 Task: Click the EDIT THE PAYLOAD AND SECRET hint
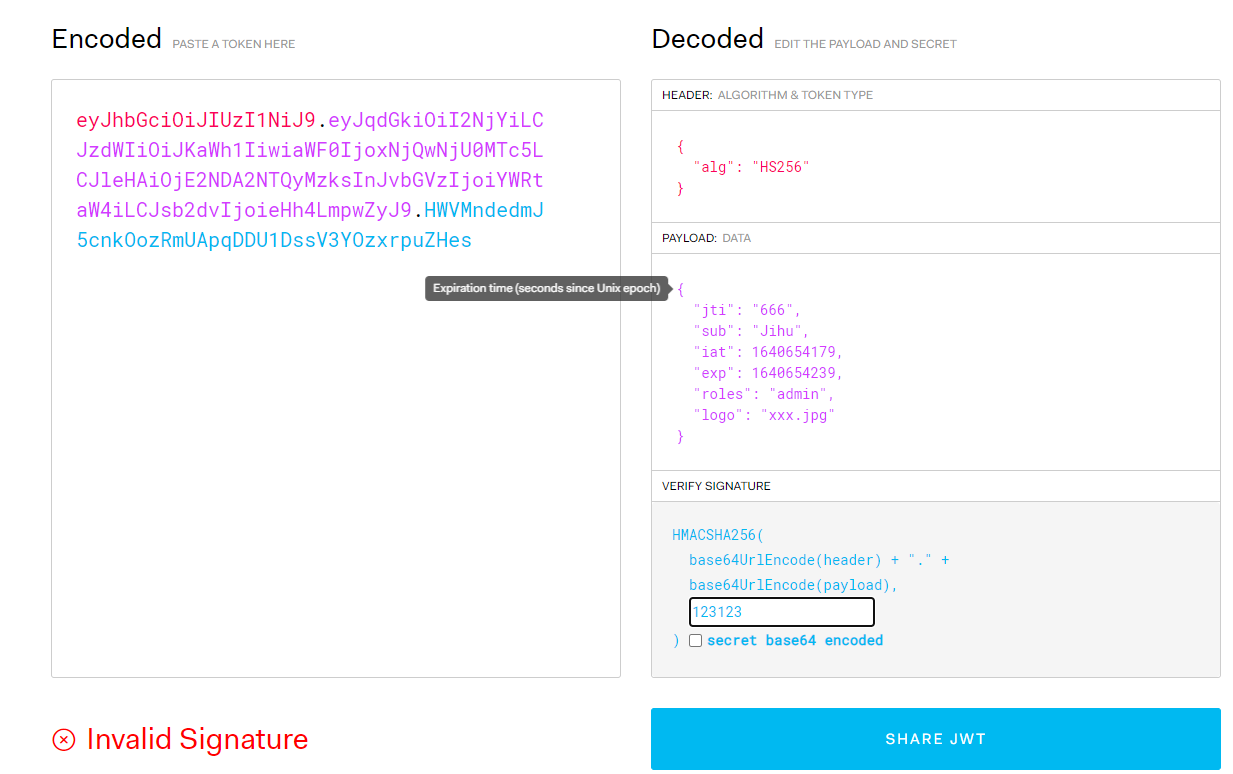point(865,44)
